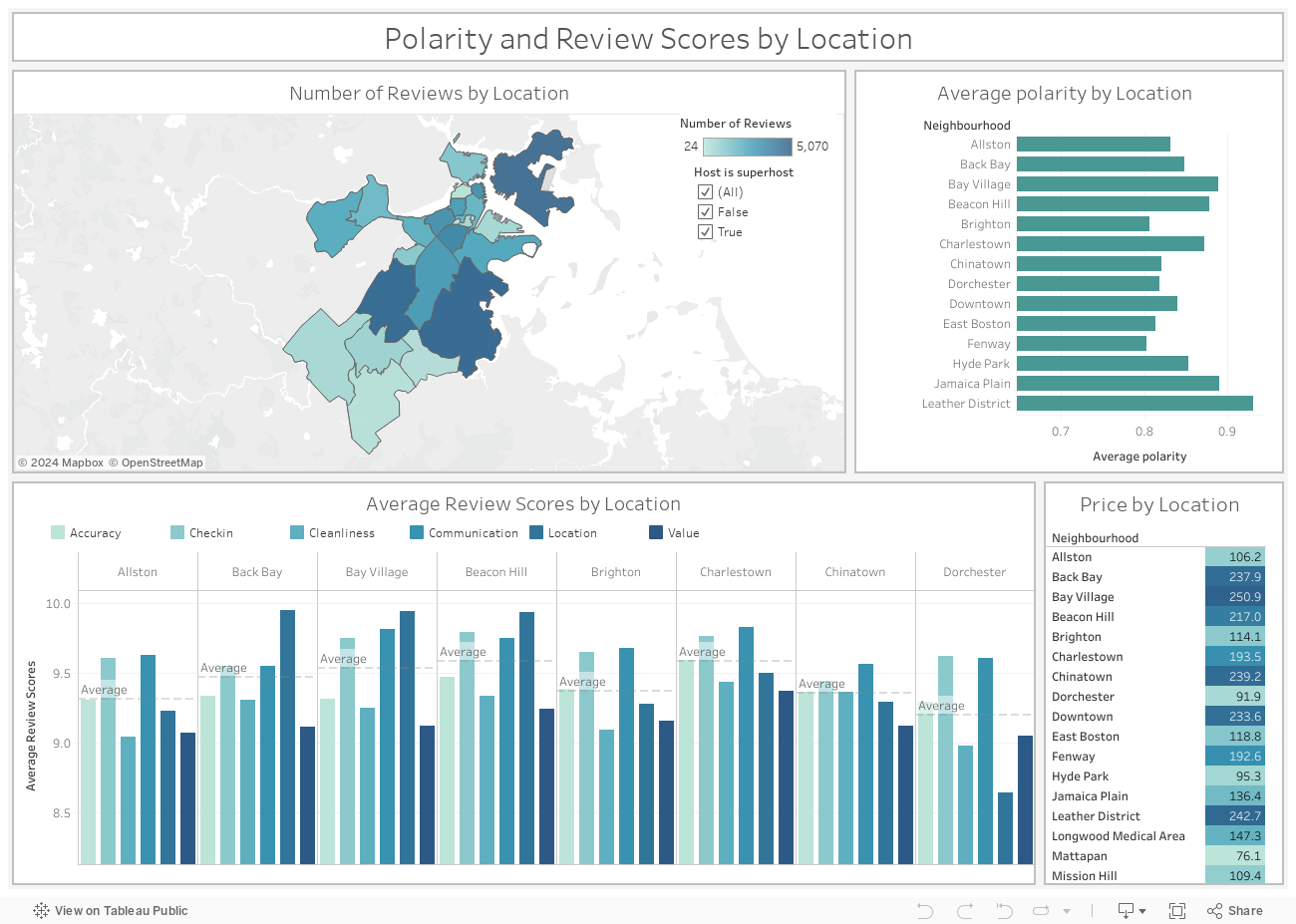Click the Mattapan price 76.1 cell
Image resolution: width=1296 pixels, height=924 pixels.
(1235, 856)
